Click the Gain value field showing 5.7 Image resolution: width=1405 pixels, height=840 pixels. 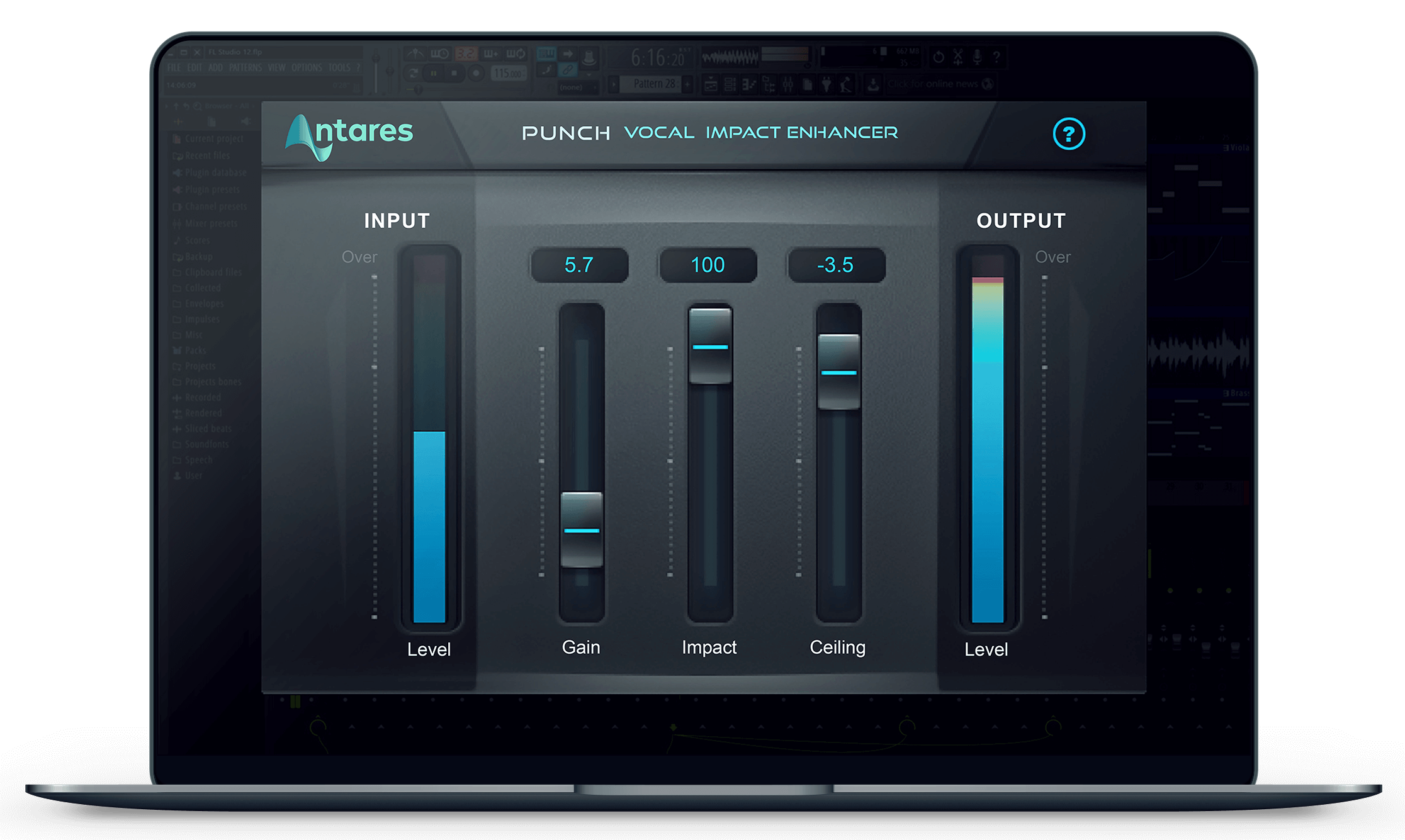pos(579,265)
